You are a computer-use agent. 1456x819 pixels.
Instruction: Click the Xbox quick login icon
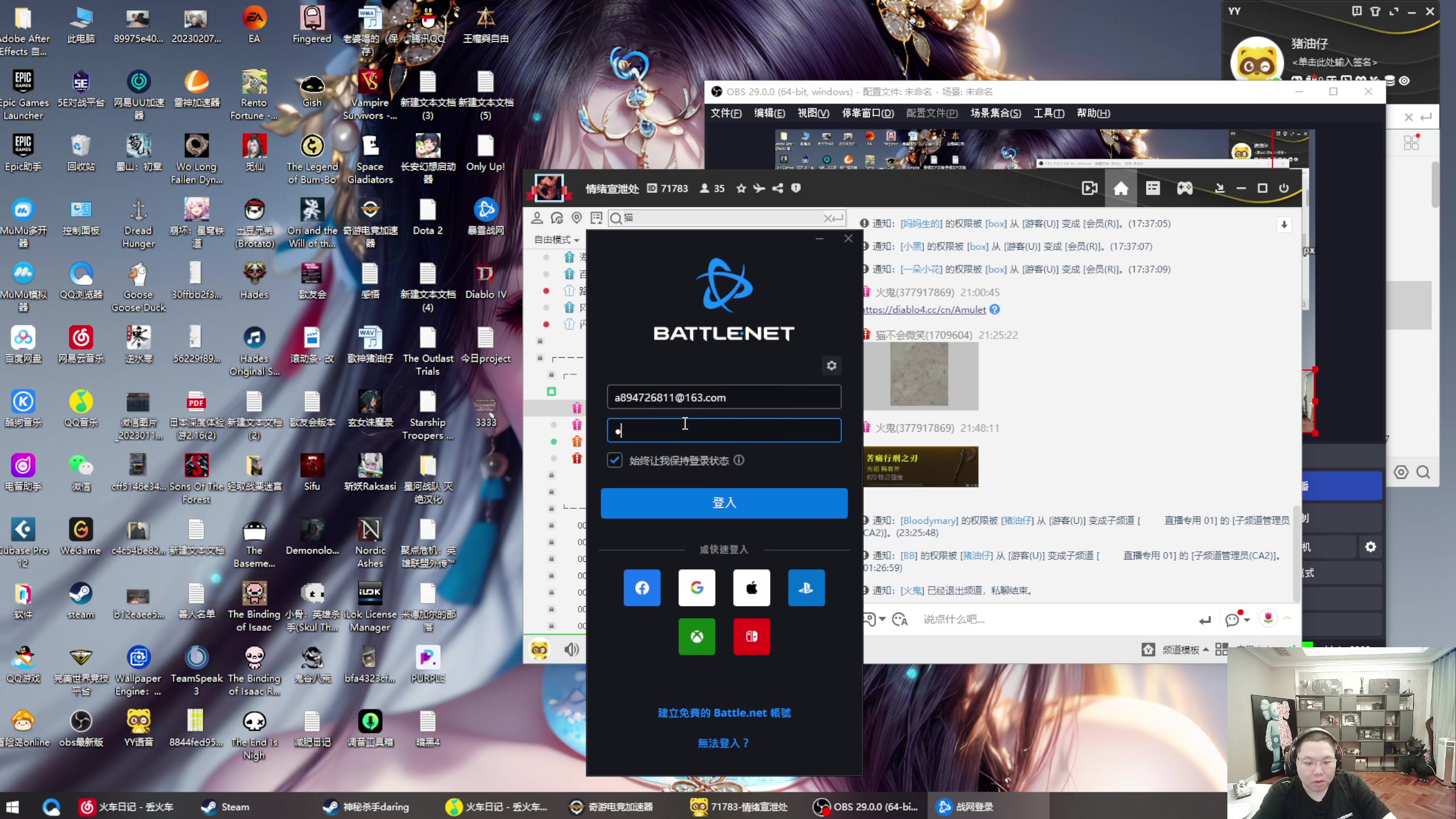[x=697, y=636]
